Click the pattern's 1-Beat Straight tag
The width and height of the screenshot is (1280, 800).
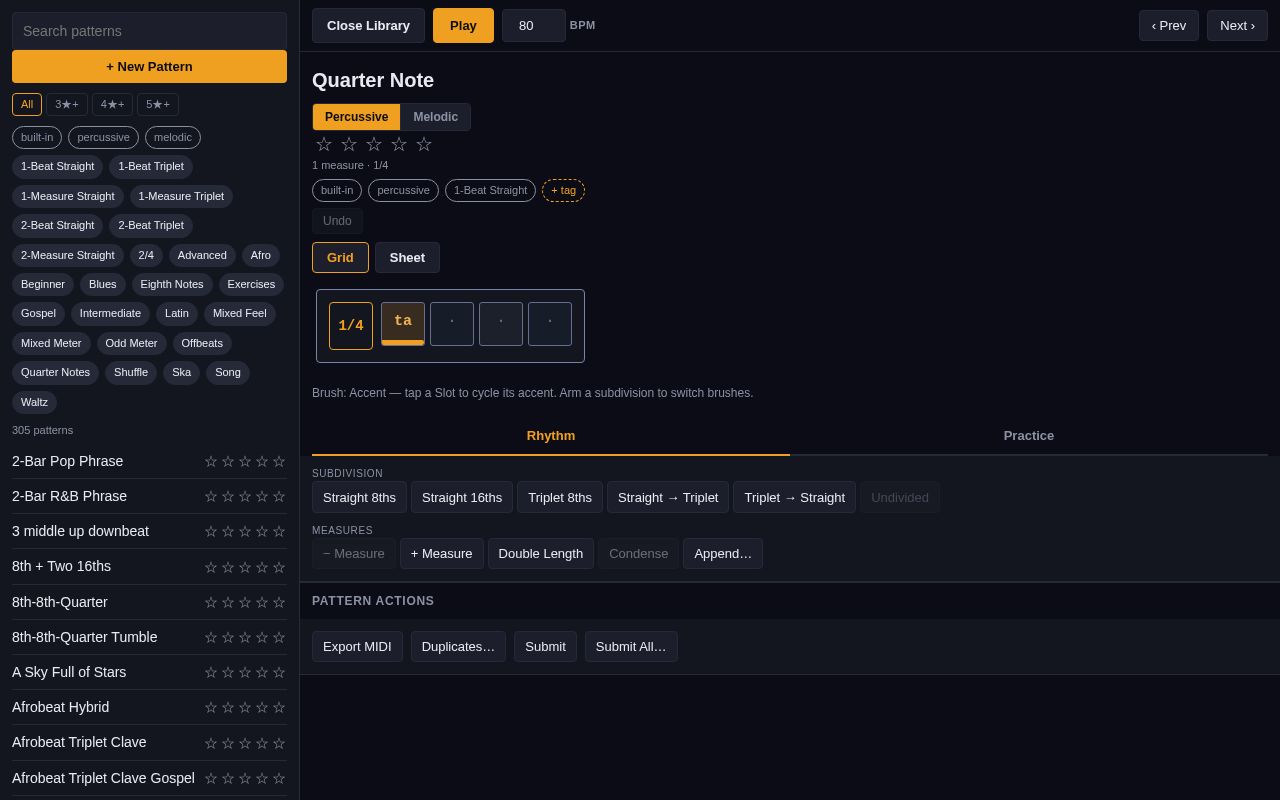click(x=490, y=190)
